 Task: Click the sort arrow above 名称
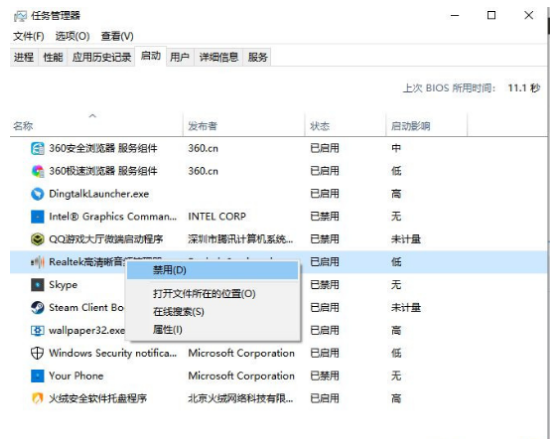(93, 115)
